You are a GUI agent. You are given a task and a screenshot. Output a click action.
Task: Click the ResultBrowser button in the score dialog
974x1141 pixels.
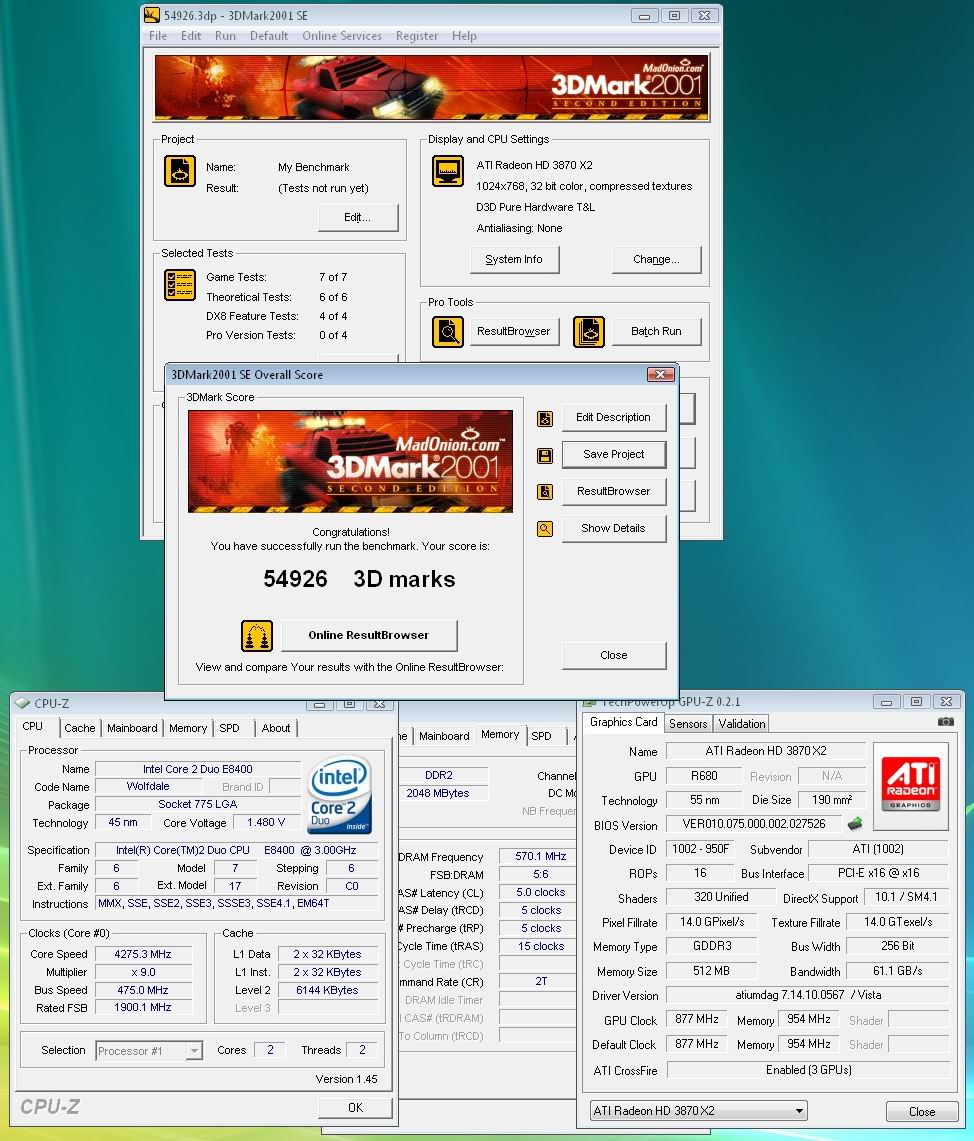[x=613, y=491]
